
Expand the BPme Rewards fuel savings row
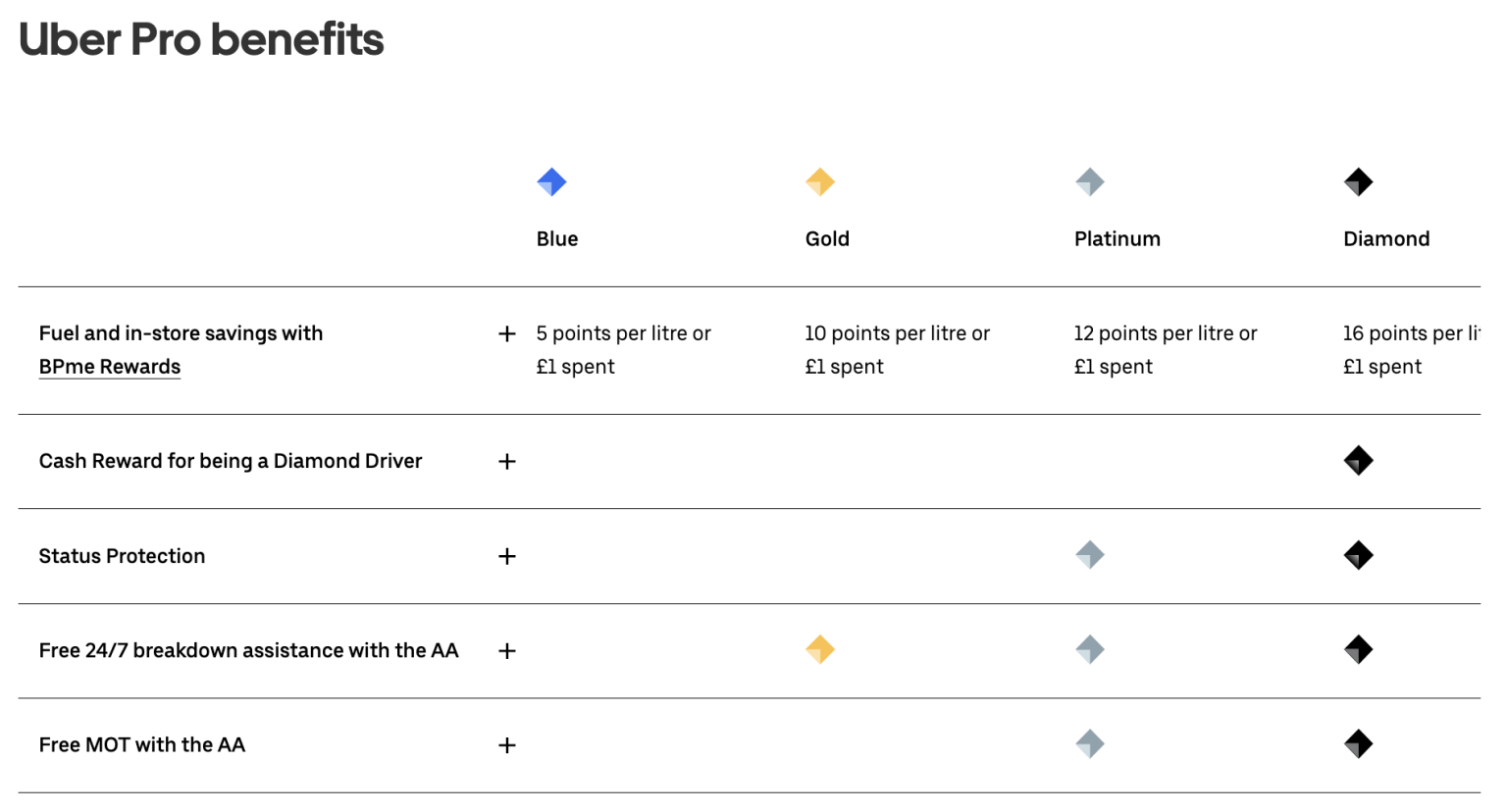click(x=507, y=333)
